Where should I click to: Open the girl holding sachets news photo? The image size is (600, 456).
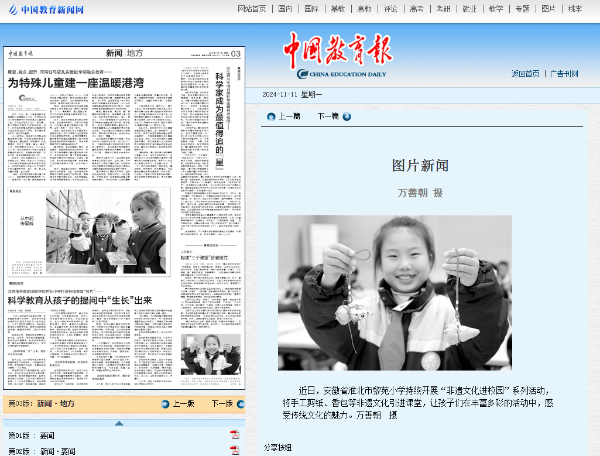pyautogui.click(x=395, y=293)
